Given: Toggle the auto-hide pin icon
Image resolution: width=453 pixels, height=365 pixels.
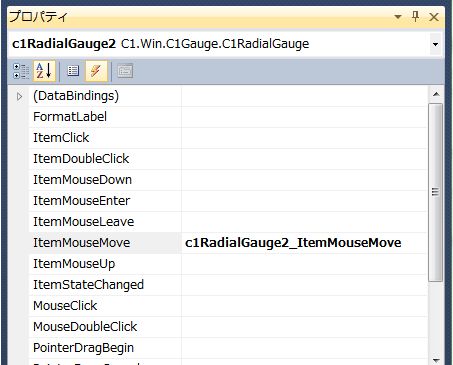Looking at the screenshot, I should 415,16.
